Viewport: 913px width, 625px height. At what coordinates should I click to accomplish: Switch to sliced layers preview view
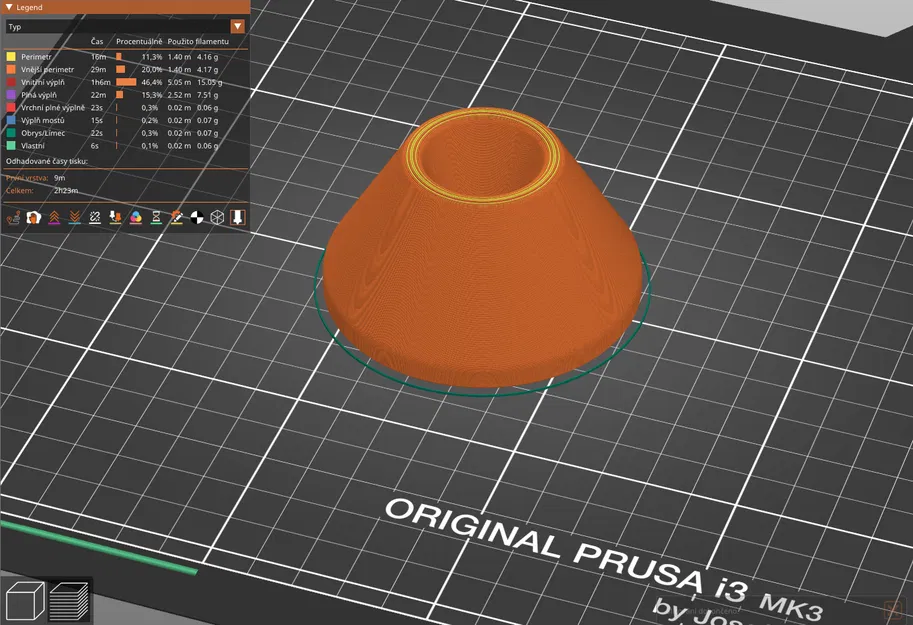coord(69,600)
